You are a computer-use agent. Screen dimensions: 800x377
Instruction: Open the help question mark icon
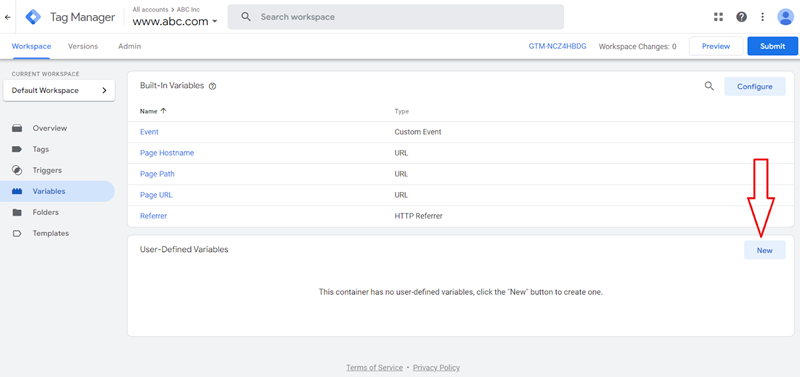[741, 17]
